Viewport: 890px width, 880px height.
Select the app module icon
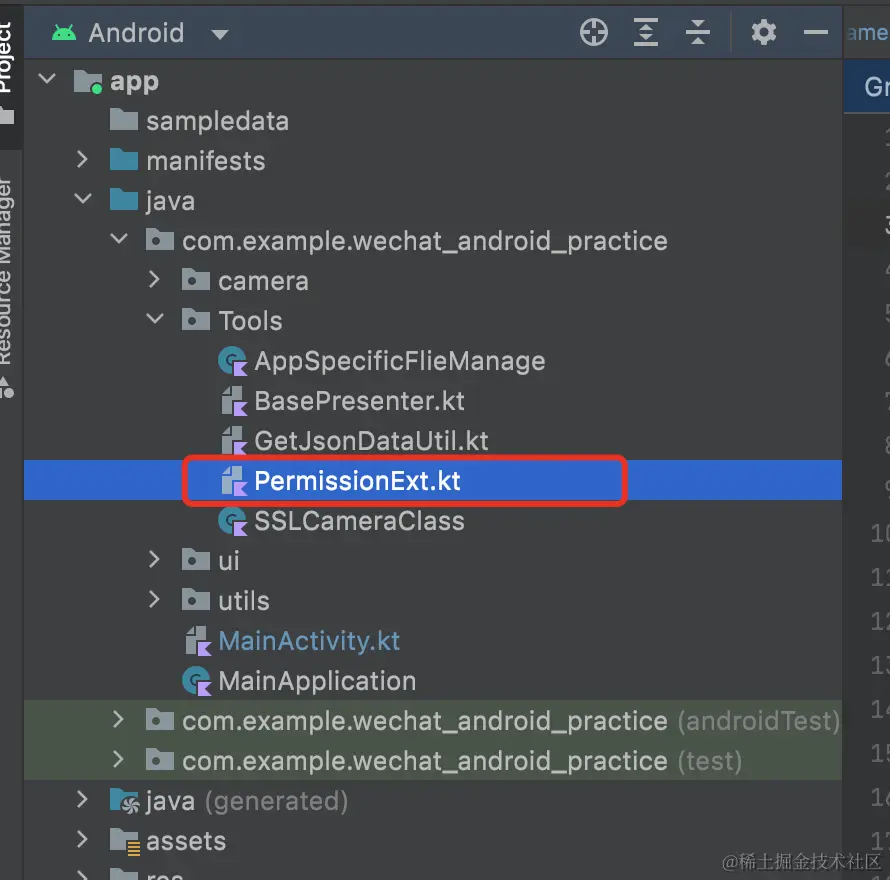point(88,81)
